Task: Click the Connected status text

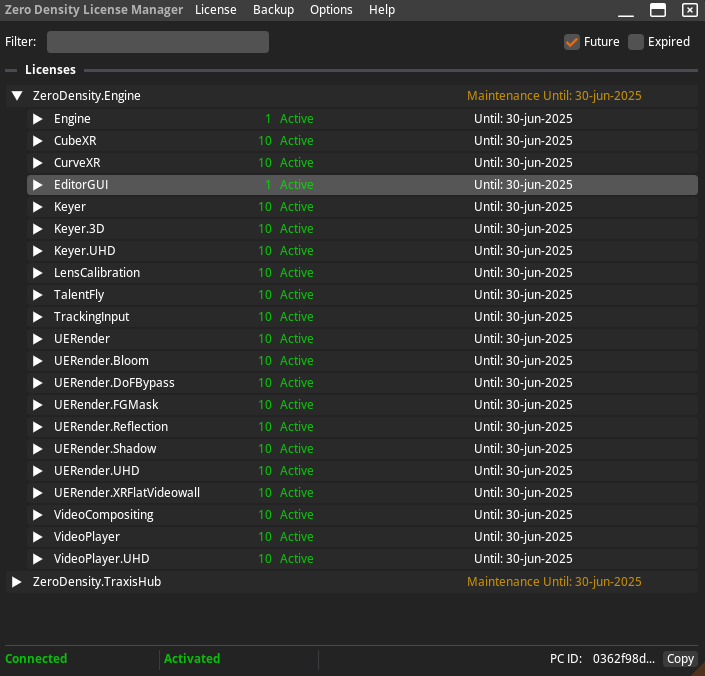Action: coord(36,659)
